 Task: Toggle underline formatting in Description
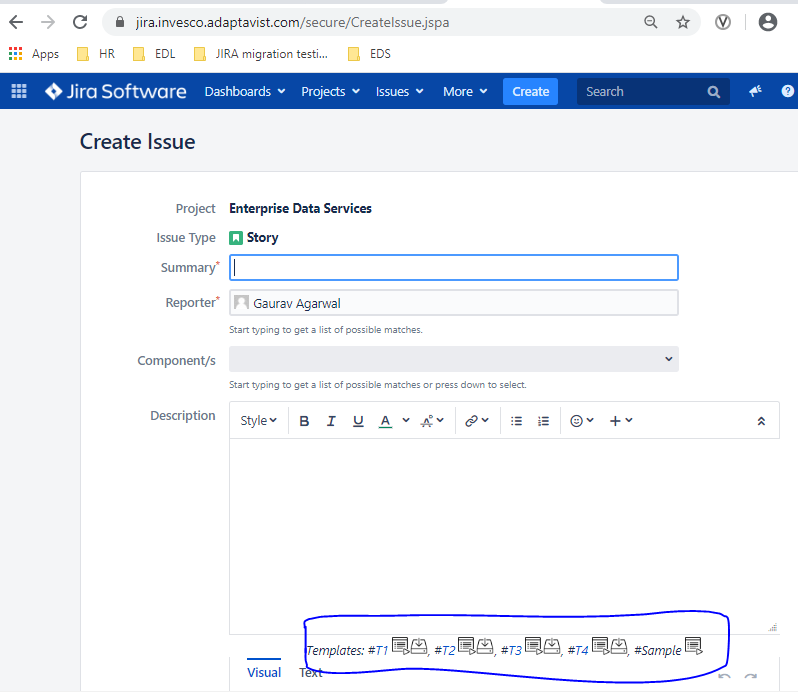pyautogui.click(x=358, y=421)
